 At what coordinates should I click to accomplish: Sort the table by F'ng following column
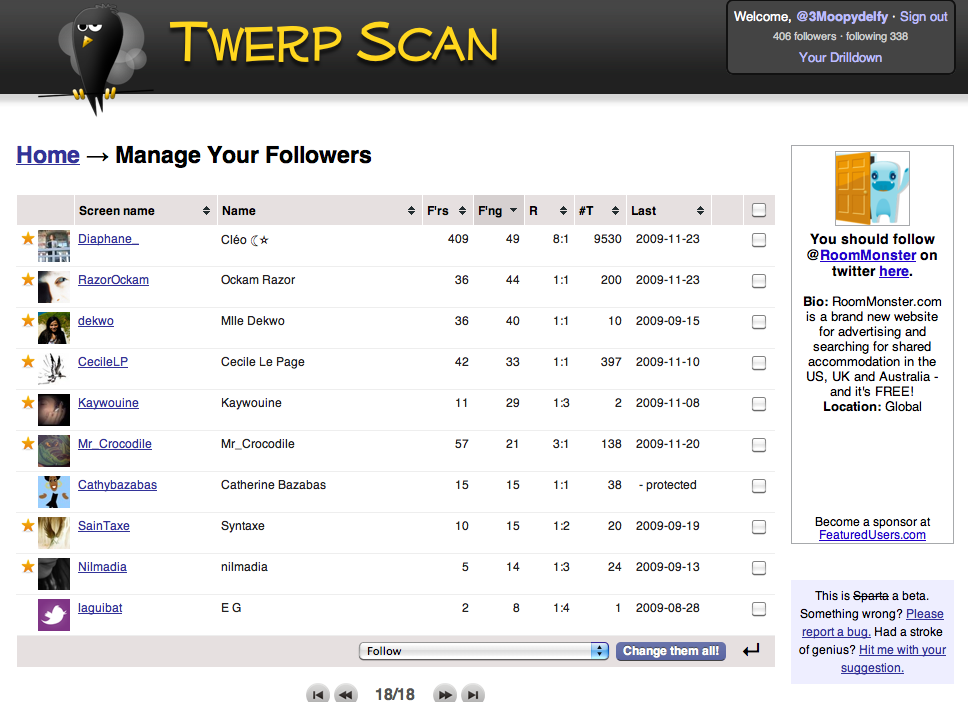[498, 211]
